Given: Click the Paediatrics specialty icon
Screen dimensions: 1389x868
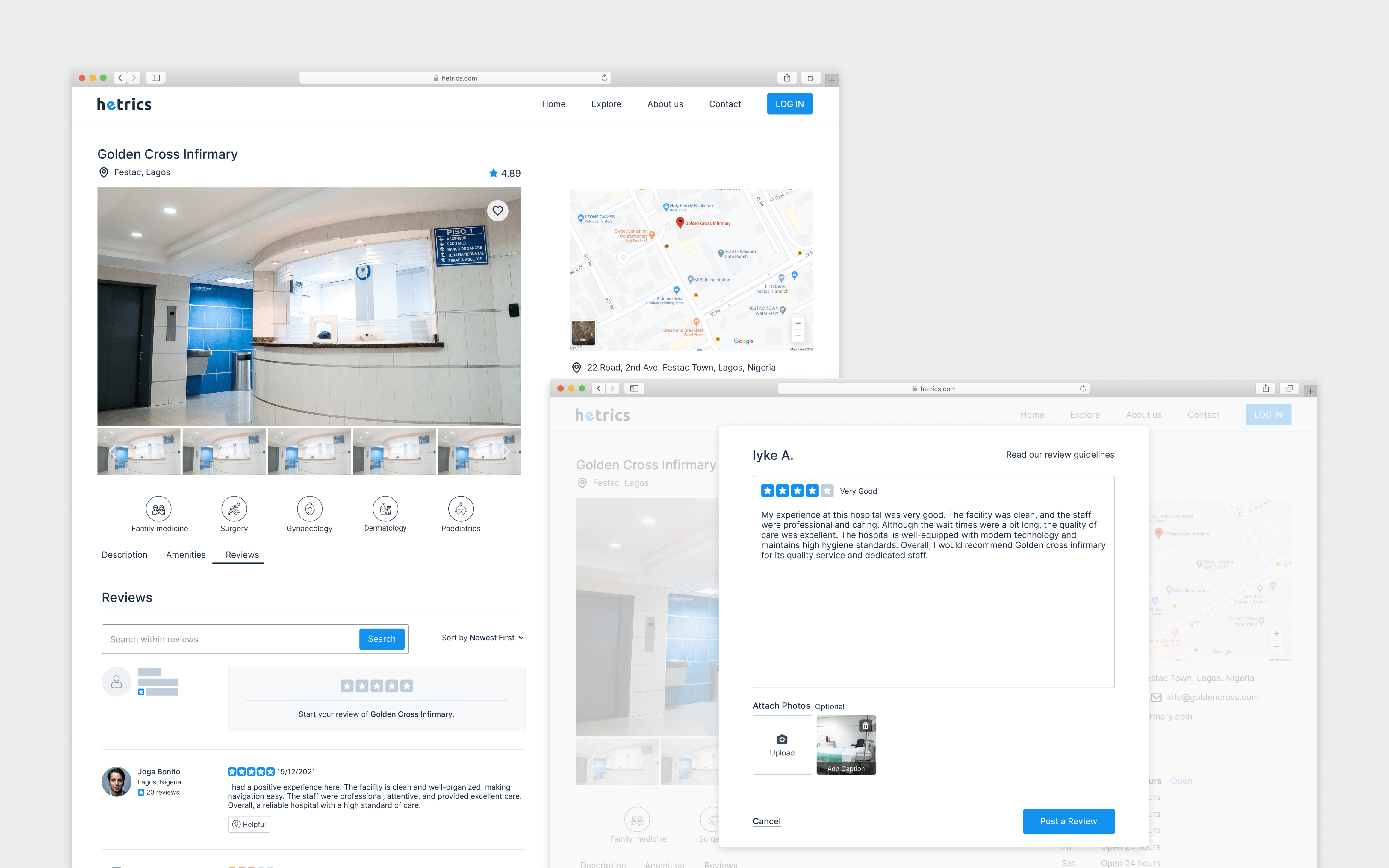Looking at the screenshot, I should point(461,509).
